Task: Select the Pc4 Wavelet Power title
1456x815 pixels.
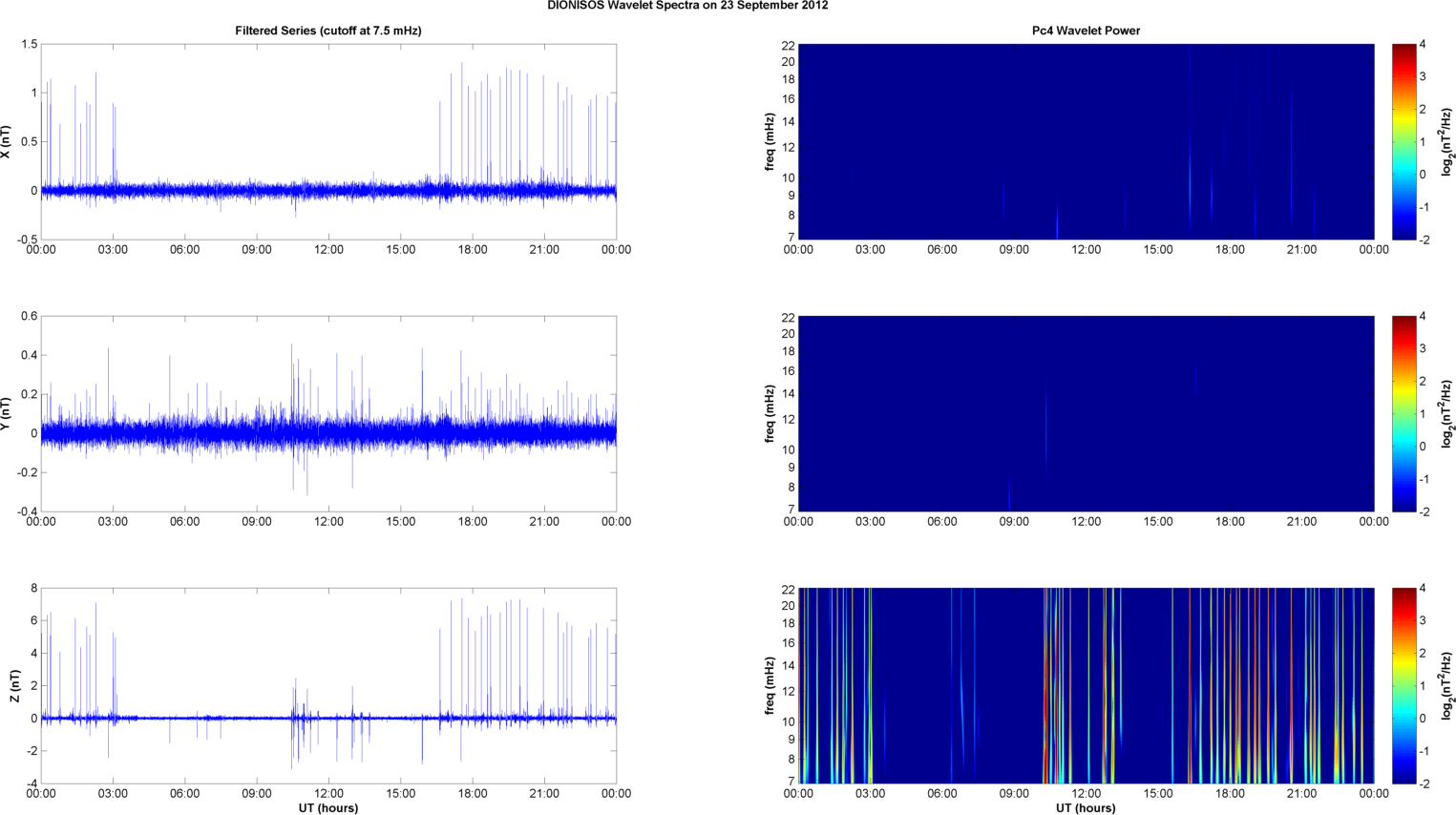Action: [1086, 31]
